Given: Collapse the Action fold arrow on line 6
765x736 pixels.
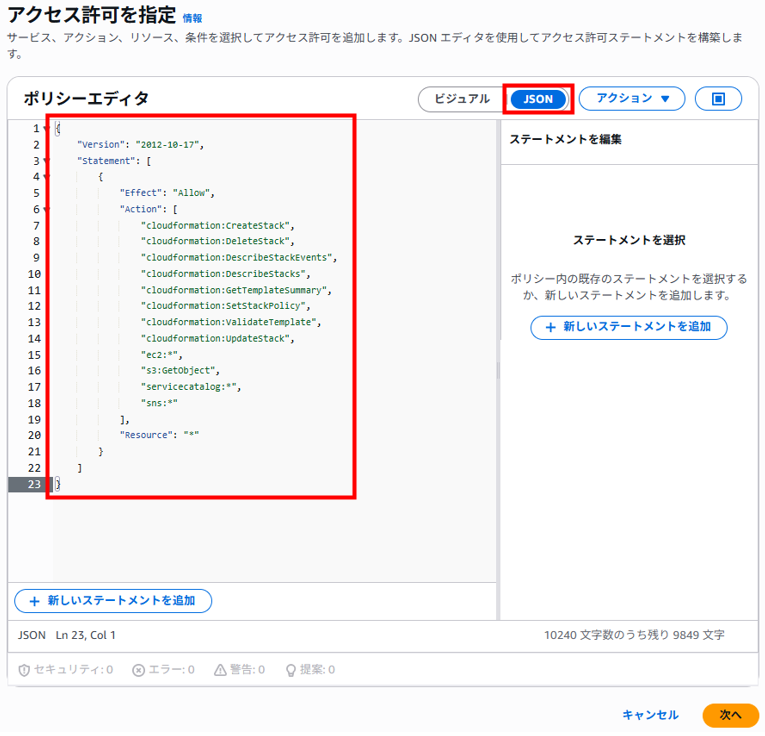Looking at the screenshot, I should coord(46,210).
